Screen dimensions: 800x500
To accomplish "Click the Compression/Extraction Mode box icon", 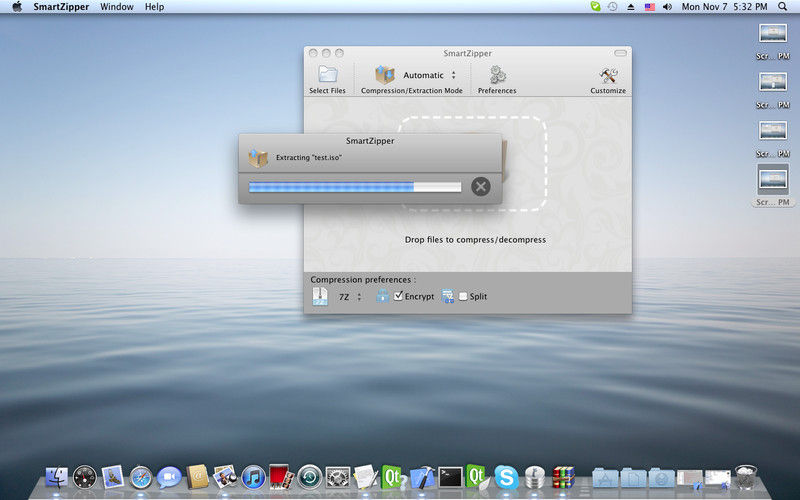I will [x=385, y=75].
